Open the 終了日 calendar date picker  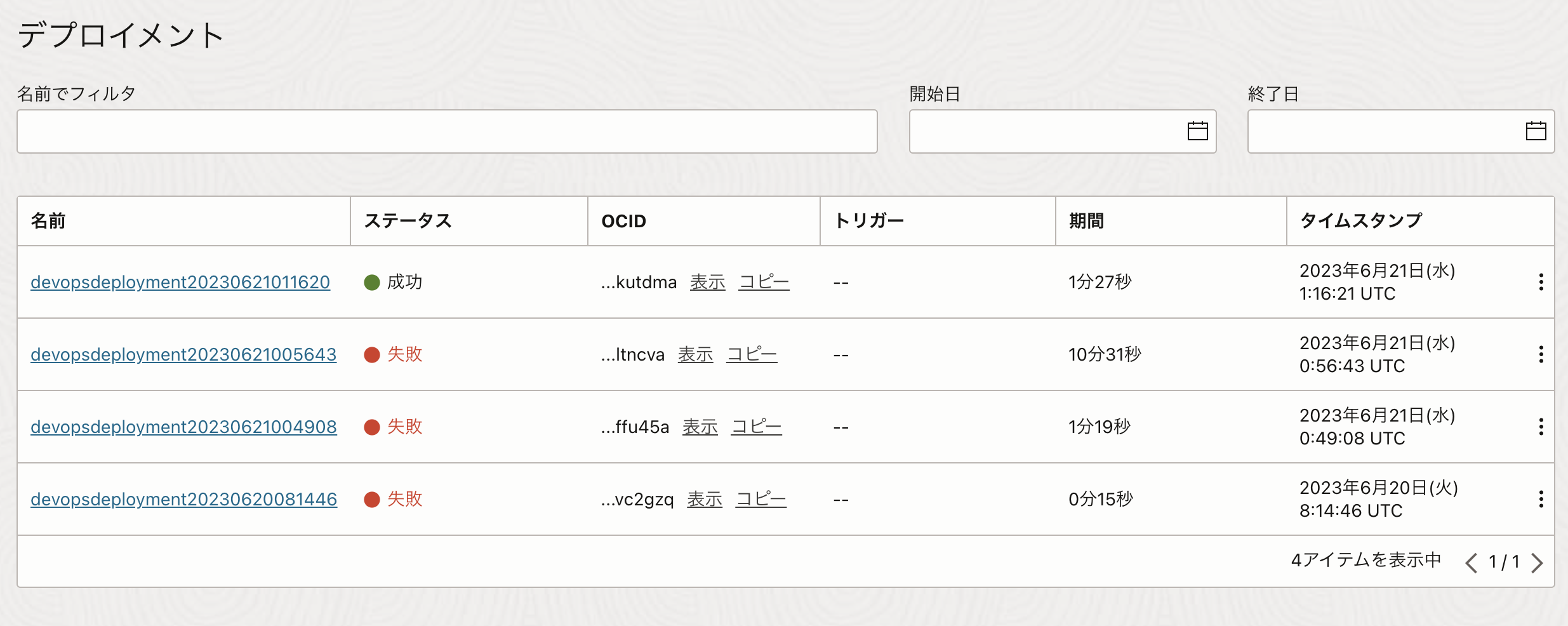click(x=1537, y=131)
